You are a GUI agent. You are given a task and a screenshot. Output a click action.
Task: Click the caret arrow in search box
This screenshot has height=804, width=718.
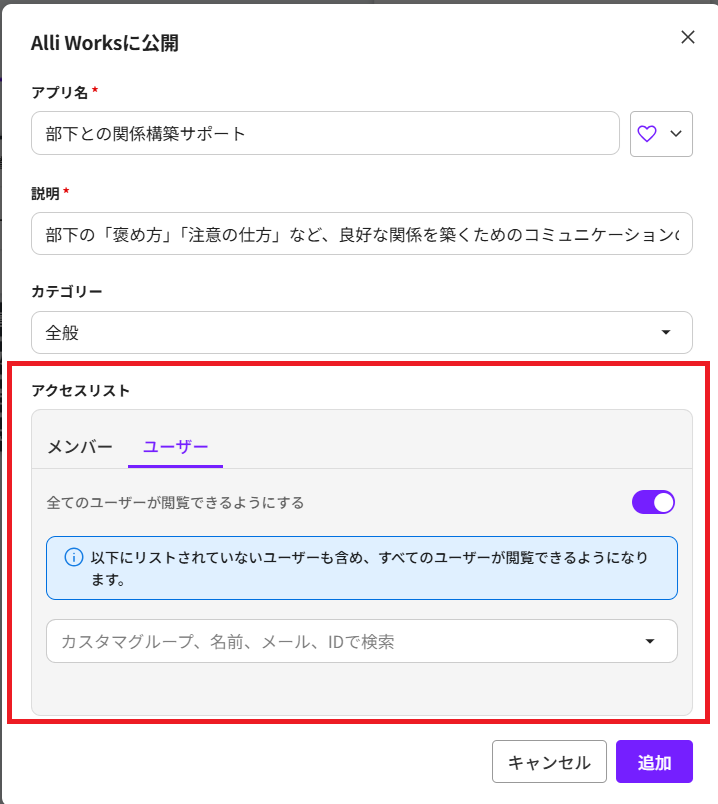651,641
